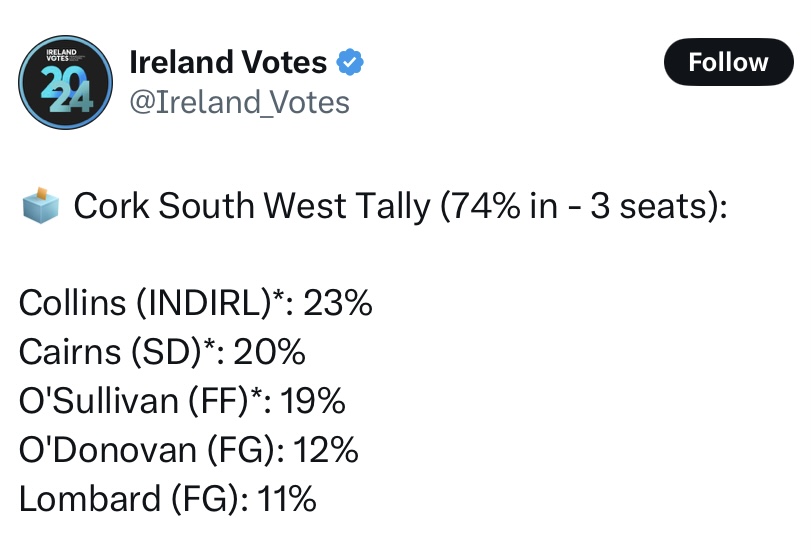Select the 19% figure for O'Sullivan
811x553 pixels.
pos(313,401)
